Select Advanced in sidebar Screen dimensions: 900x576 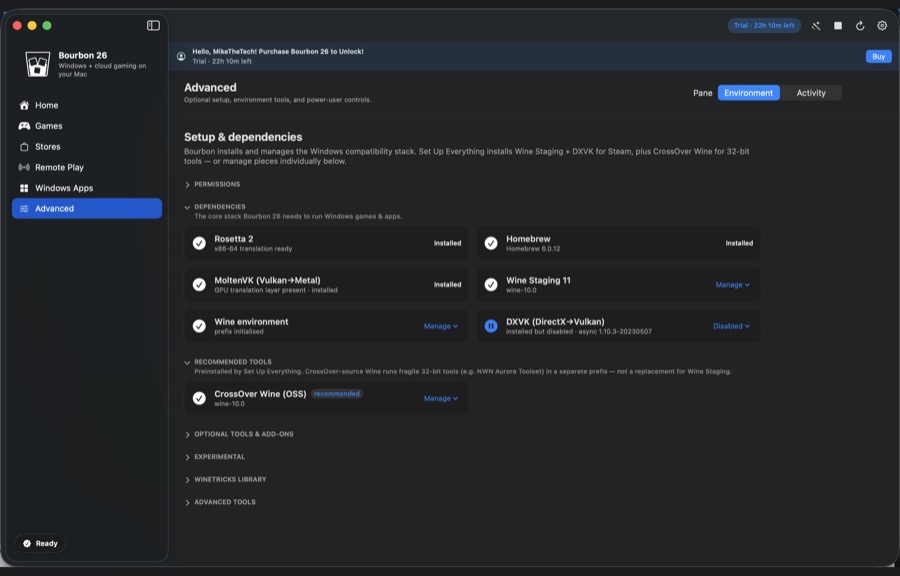87,208
